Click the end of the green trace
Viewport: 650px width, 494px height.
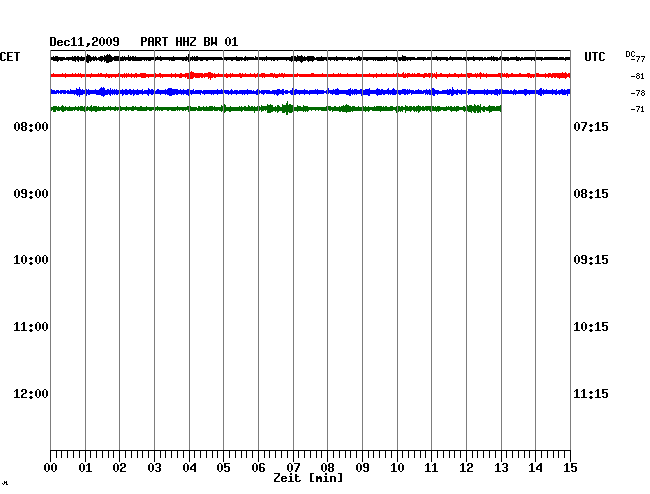pyautogui.click(x=499, y=108)
